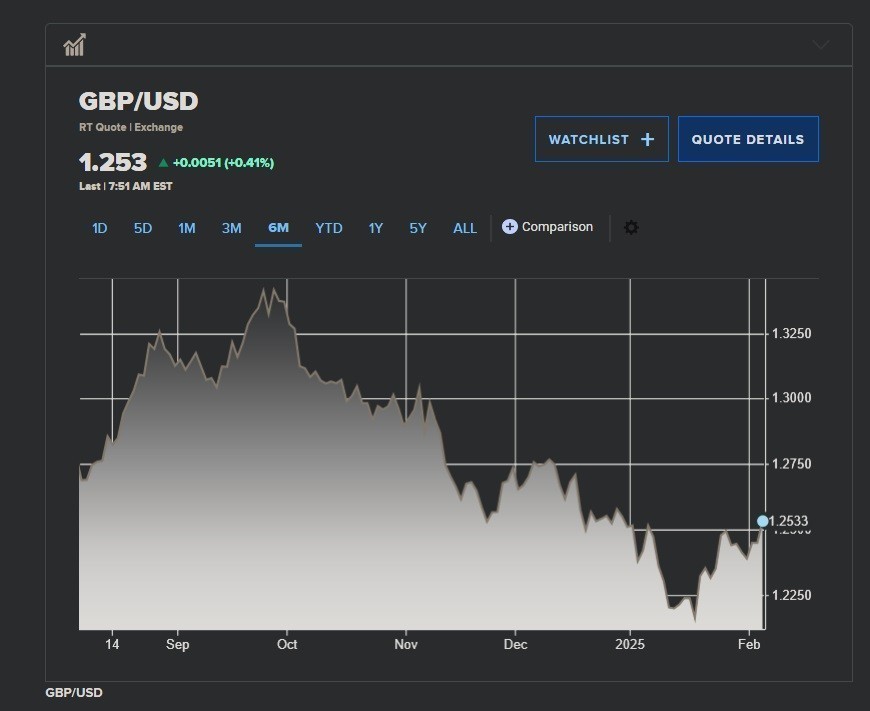Show year-to-date chart with YTD
This screenshot has width=870, height=711.
329,228
